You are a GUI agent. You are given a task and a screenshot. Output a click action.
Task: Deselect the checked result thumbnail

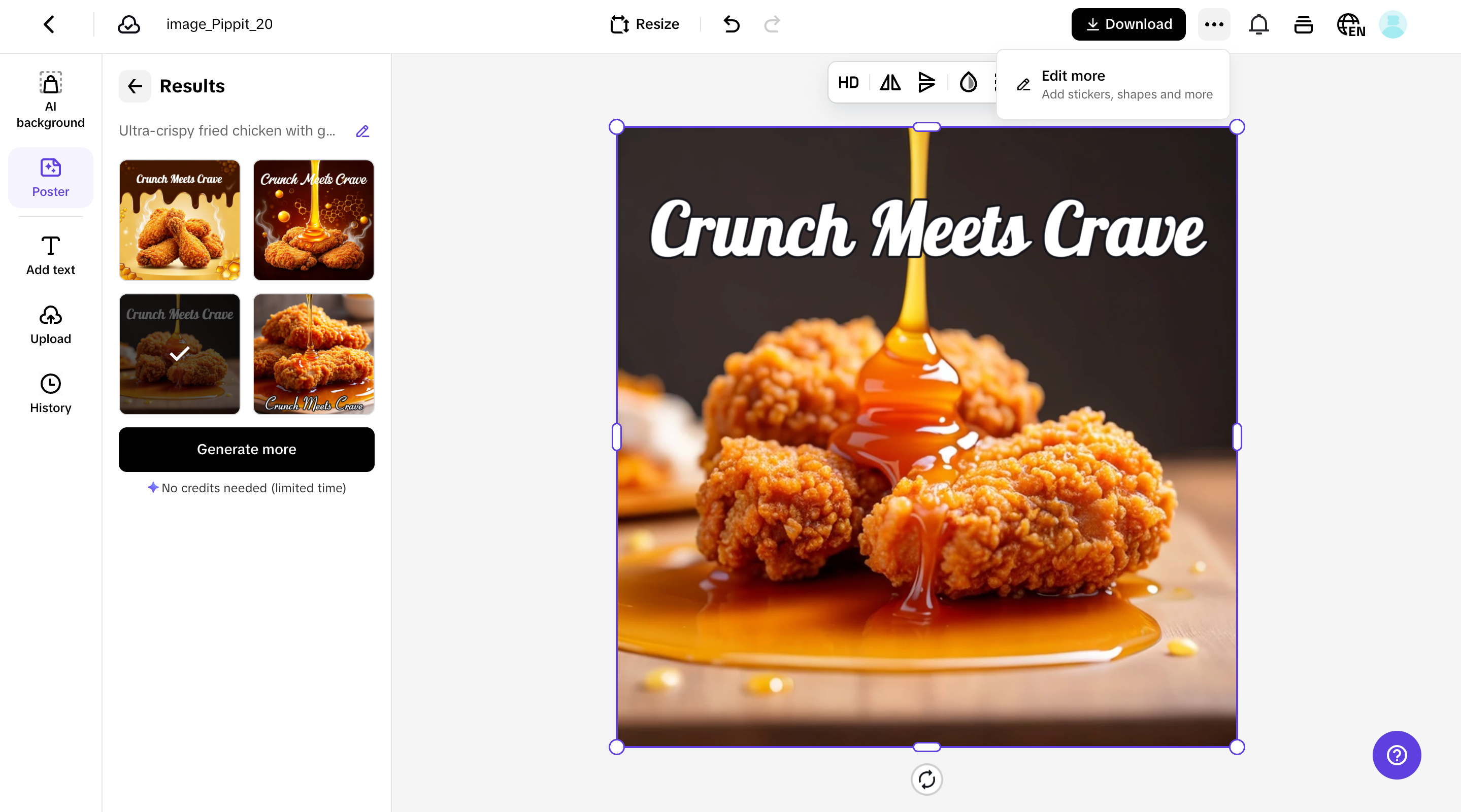tap(179, 354)
